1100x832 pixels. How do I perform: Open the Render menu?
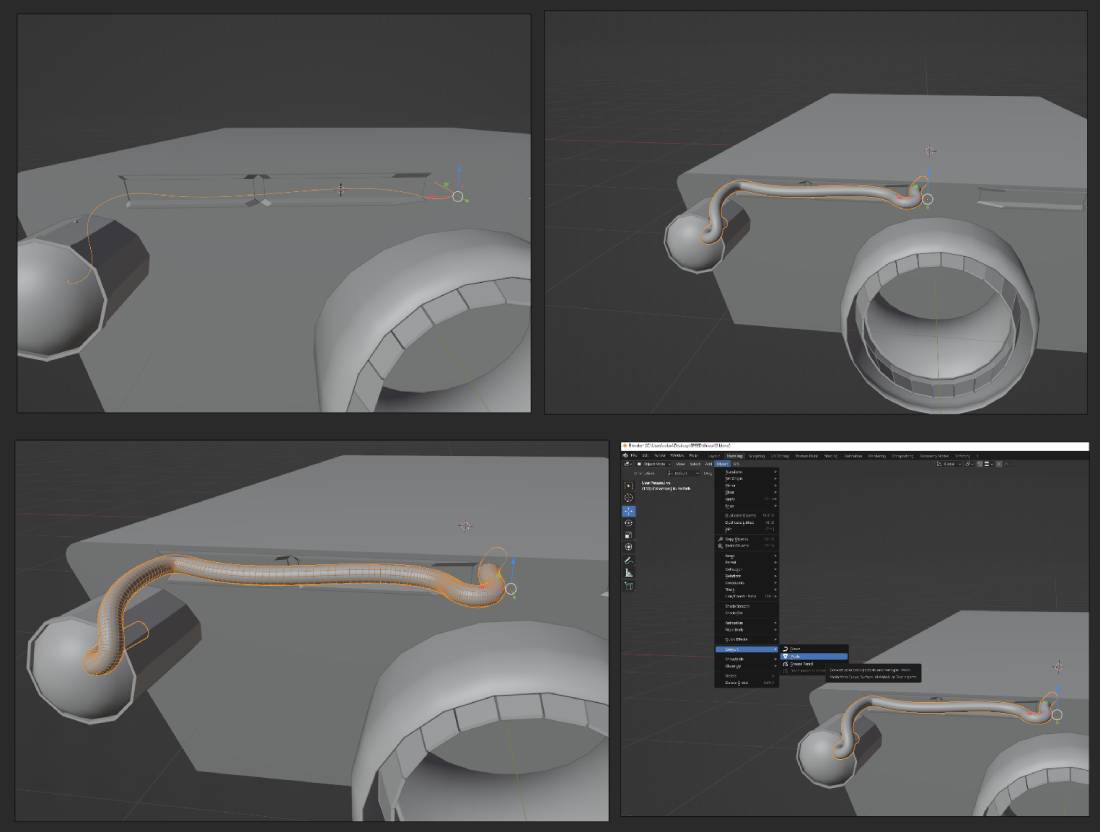point(660,455)
